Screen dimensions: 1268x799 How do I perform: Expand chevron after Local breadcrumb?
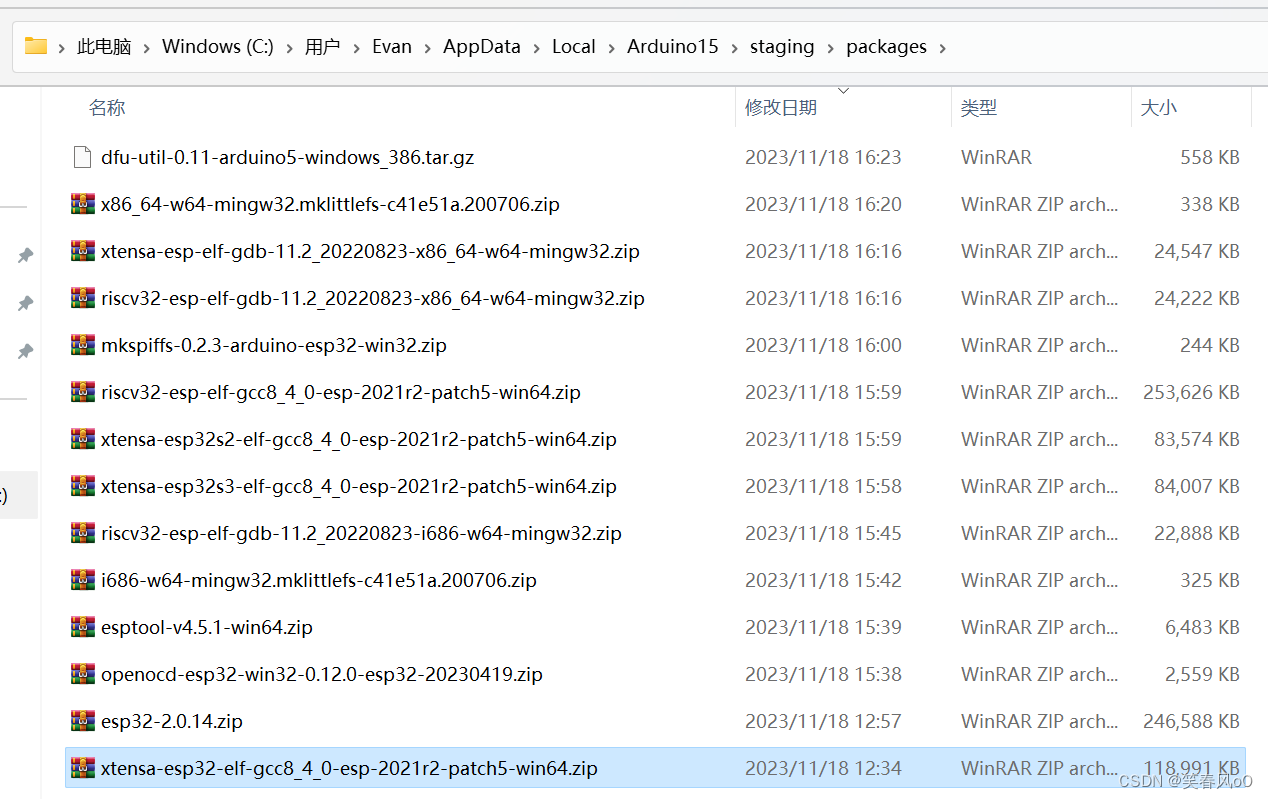[x=611, y=47]
